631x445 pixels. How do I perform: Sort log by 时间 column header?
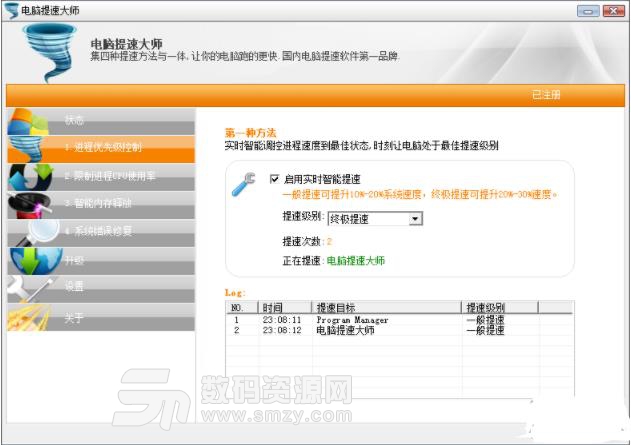pos(285,307)
